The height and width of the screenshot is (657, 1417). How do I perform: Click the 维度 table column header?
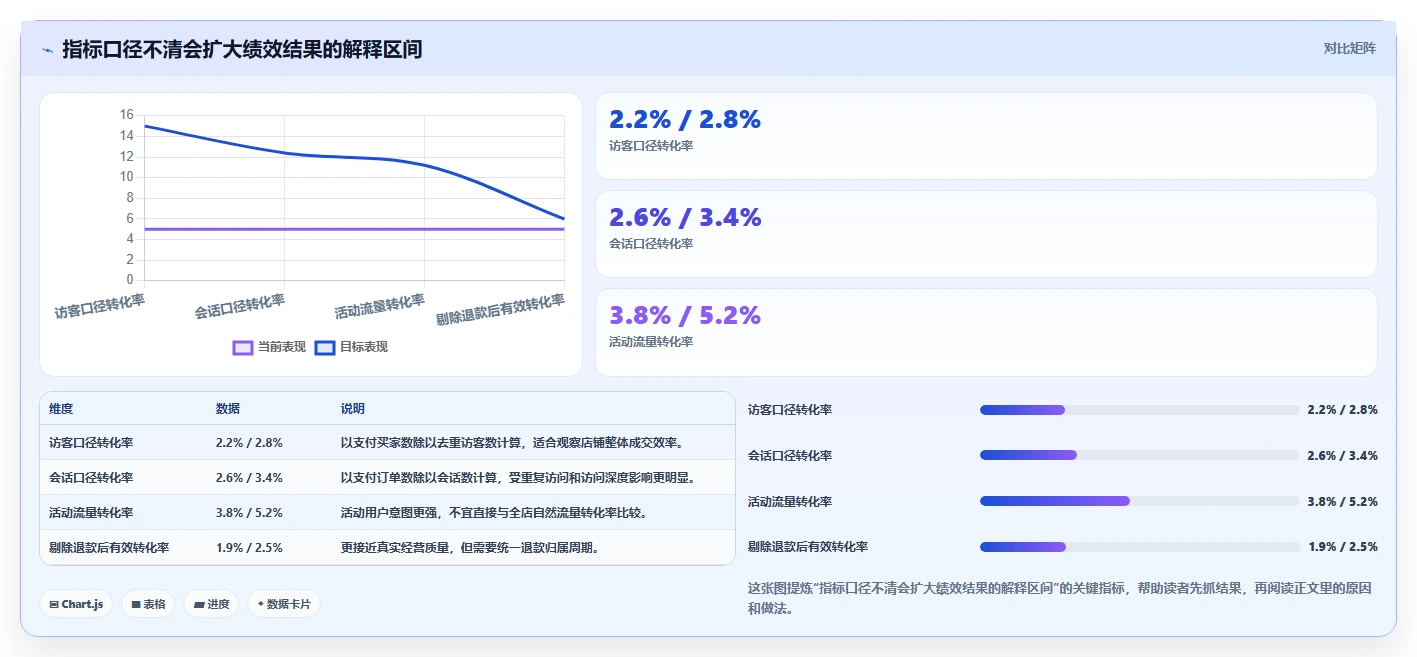point(61,409)
